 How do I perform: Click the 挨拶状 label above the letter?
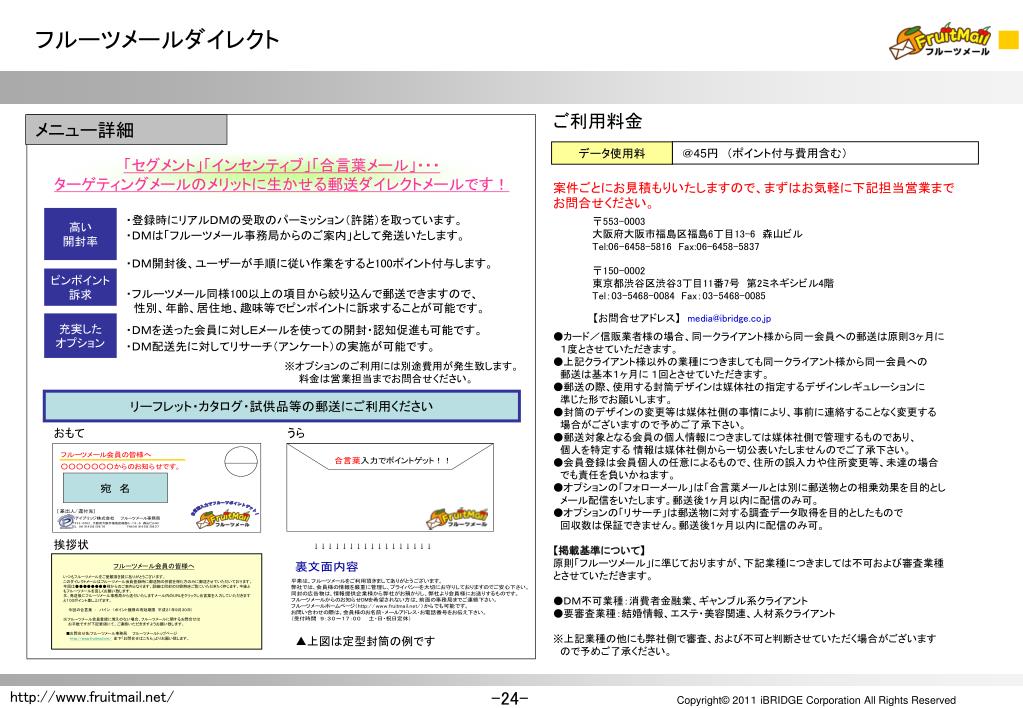[x=71, y=544]
